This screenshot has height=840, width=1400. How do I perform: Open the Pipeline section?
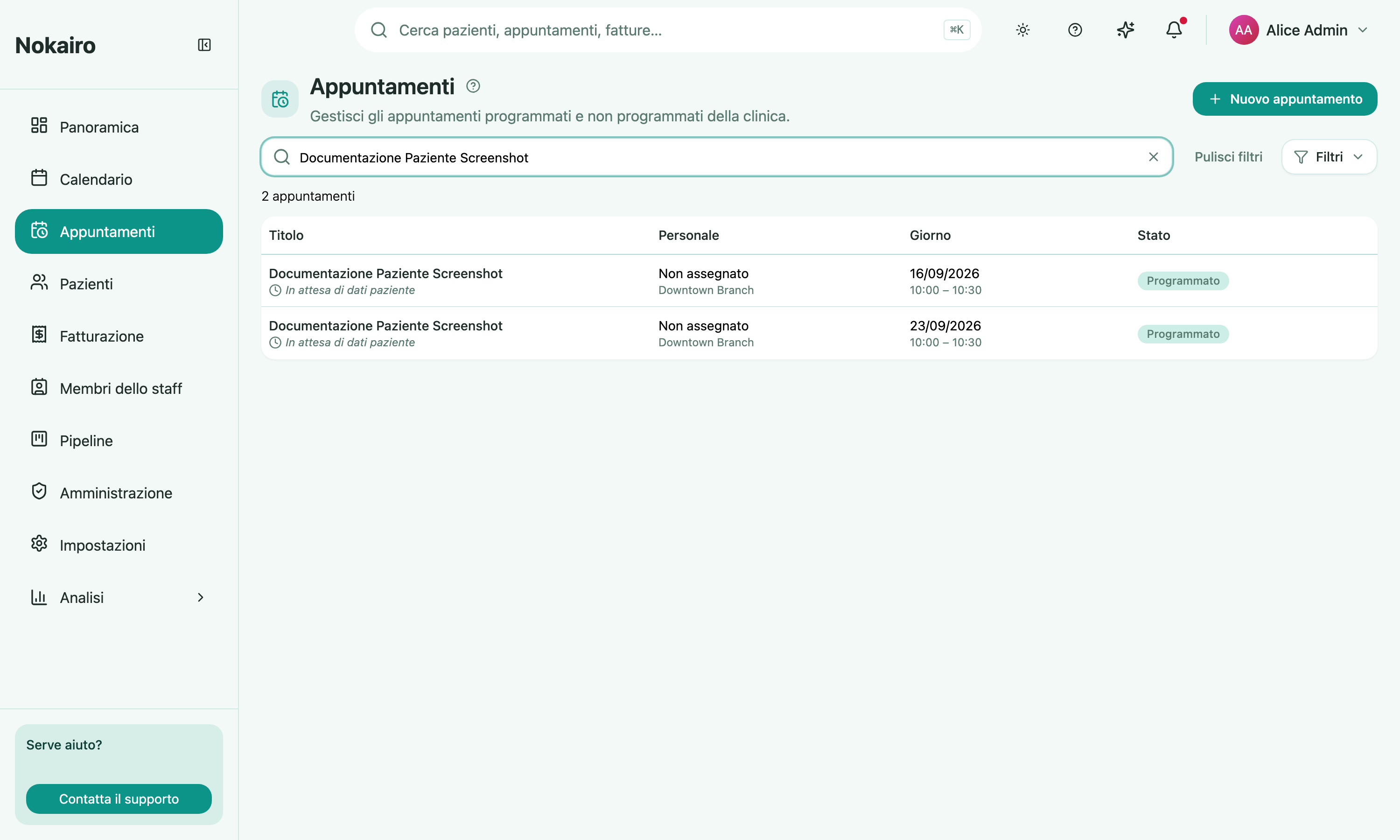[x=119, y=441]
